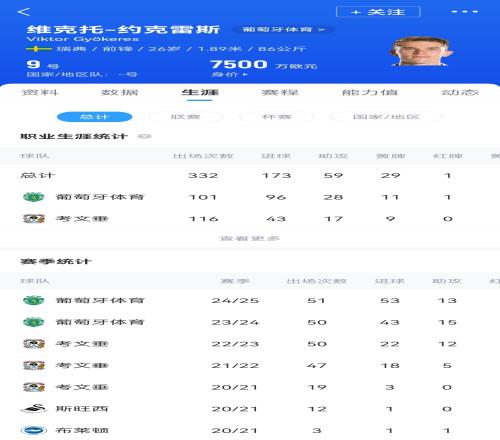The image size is (500, 440).
Task: Select the 总计 filter pill
Action: [95, 117]
